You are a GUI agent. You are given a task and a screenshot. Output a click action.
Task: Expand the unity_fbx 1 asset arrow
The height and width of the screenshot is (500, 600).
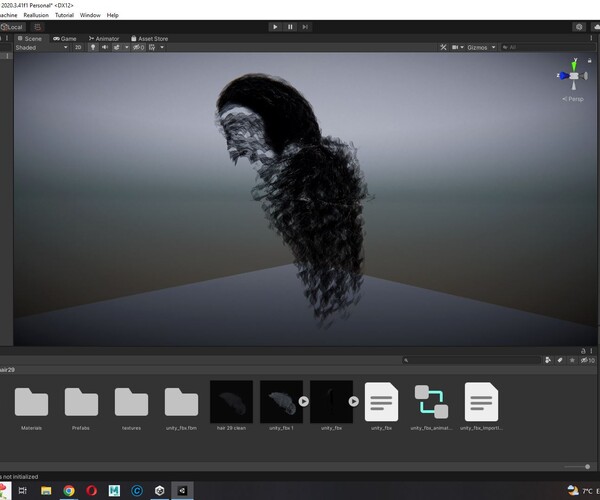click(304, 401)
